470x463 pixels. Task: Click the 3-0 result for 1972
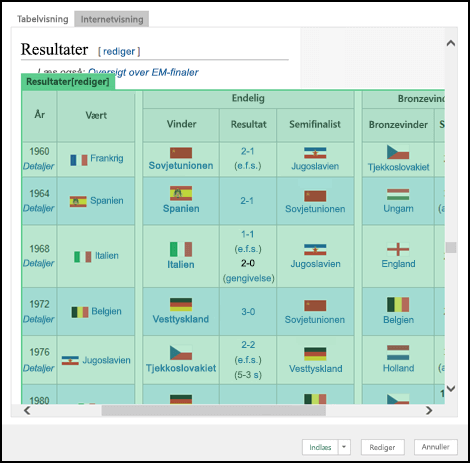click(248, 312)
